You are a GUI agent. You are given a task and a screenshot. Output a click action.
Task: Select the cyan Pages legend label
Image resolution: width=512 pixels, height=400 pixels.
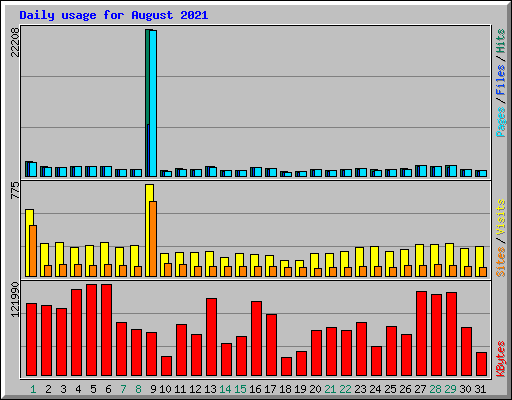(x=501, y=122)
